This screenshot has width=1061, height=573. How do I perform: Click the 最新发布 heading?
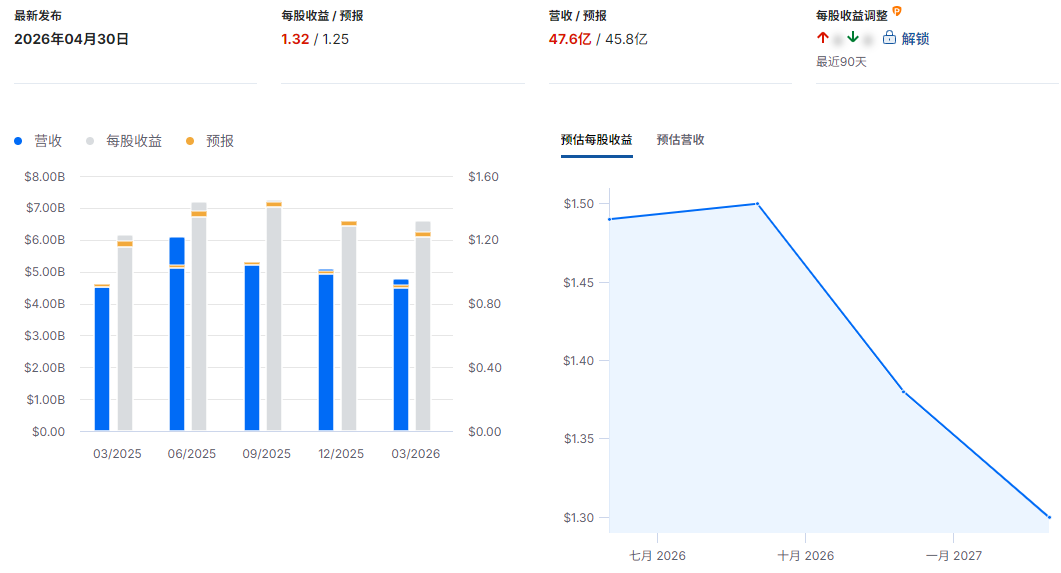click(x=38, y=16)
